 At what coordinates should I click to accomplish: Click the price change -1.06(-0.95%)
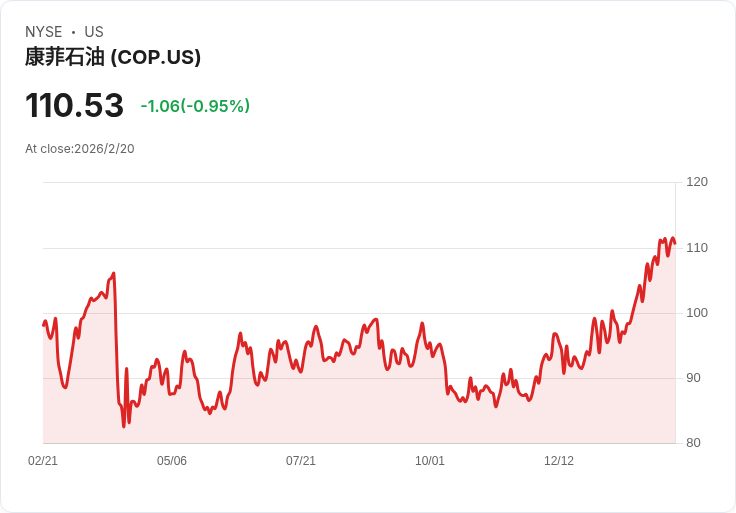195,106
